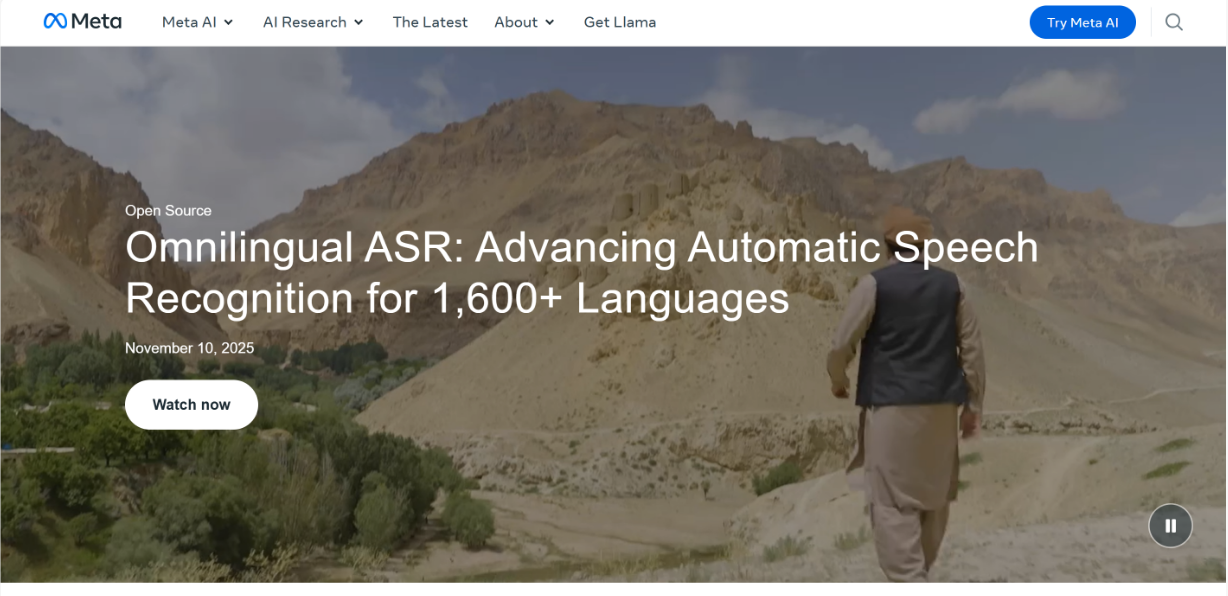Image resolution: width=1228 pixels, height=596 pixels.
Task: Click the Meta wordmark beside the logo
Action: tap(97, 21)
